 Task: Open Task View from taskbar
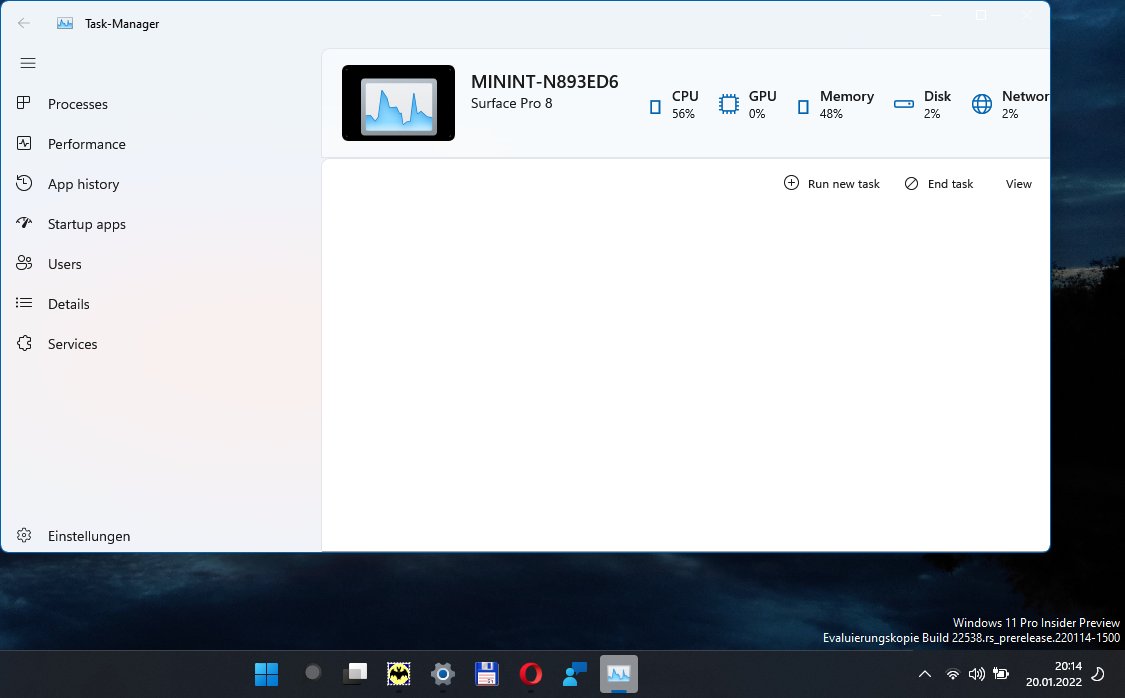click(355, 673)
